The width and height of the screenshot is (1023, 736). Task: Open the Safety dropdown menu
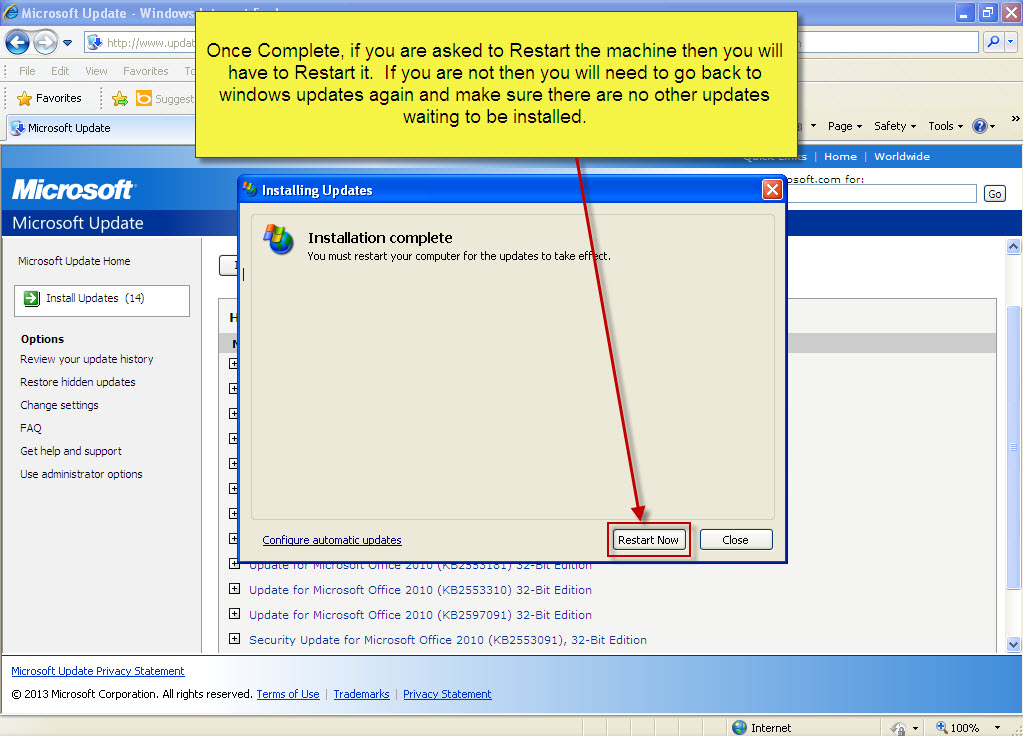tap(894, 126)
